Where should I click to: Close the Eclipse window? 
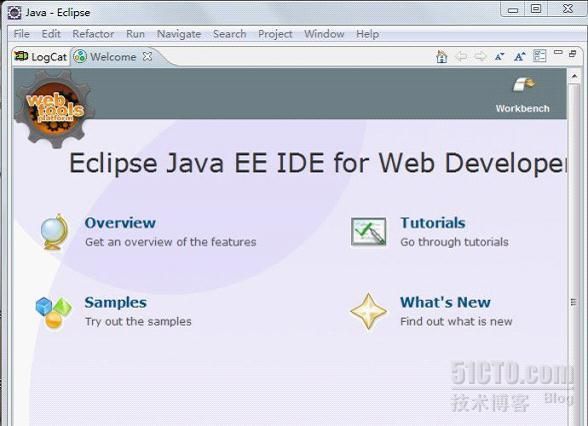[x=568, y=9]
